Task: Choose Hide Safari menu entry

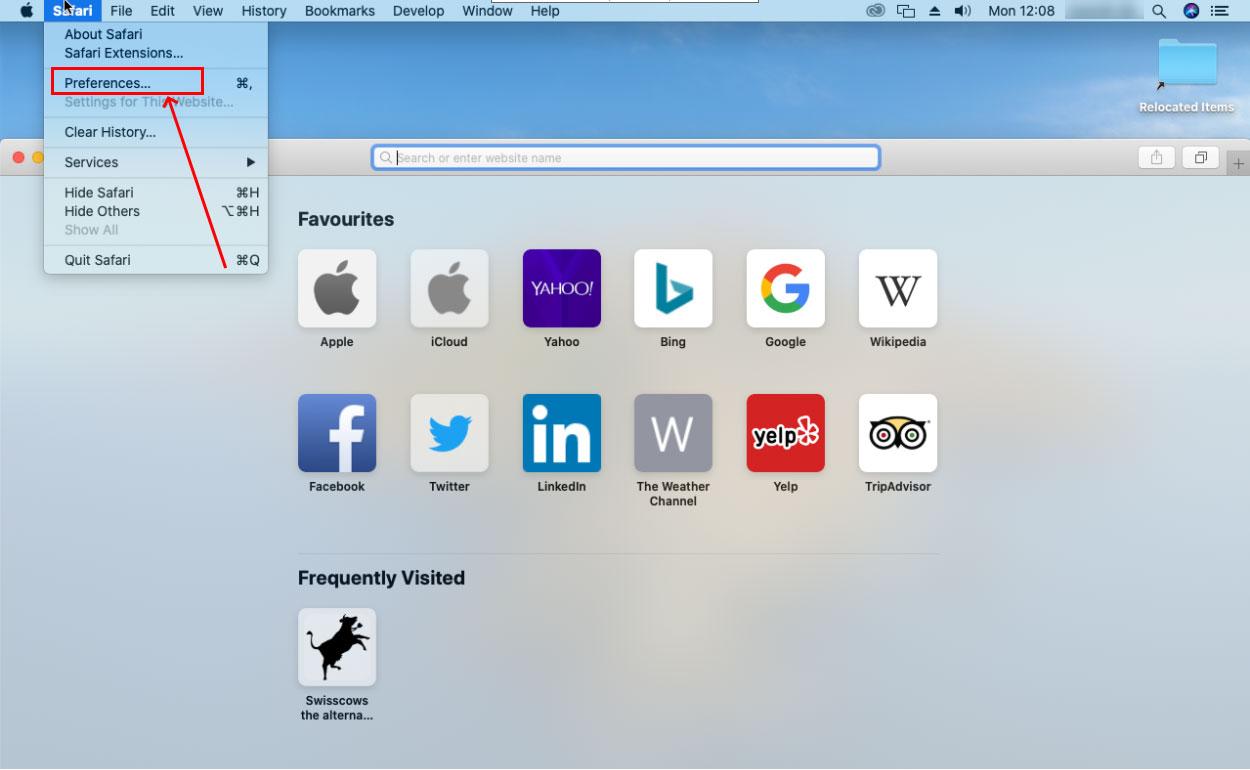Action: coord(156,192)
